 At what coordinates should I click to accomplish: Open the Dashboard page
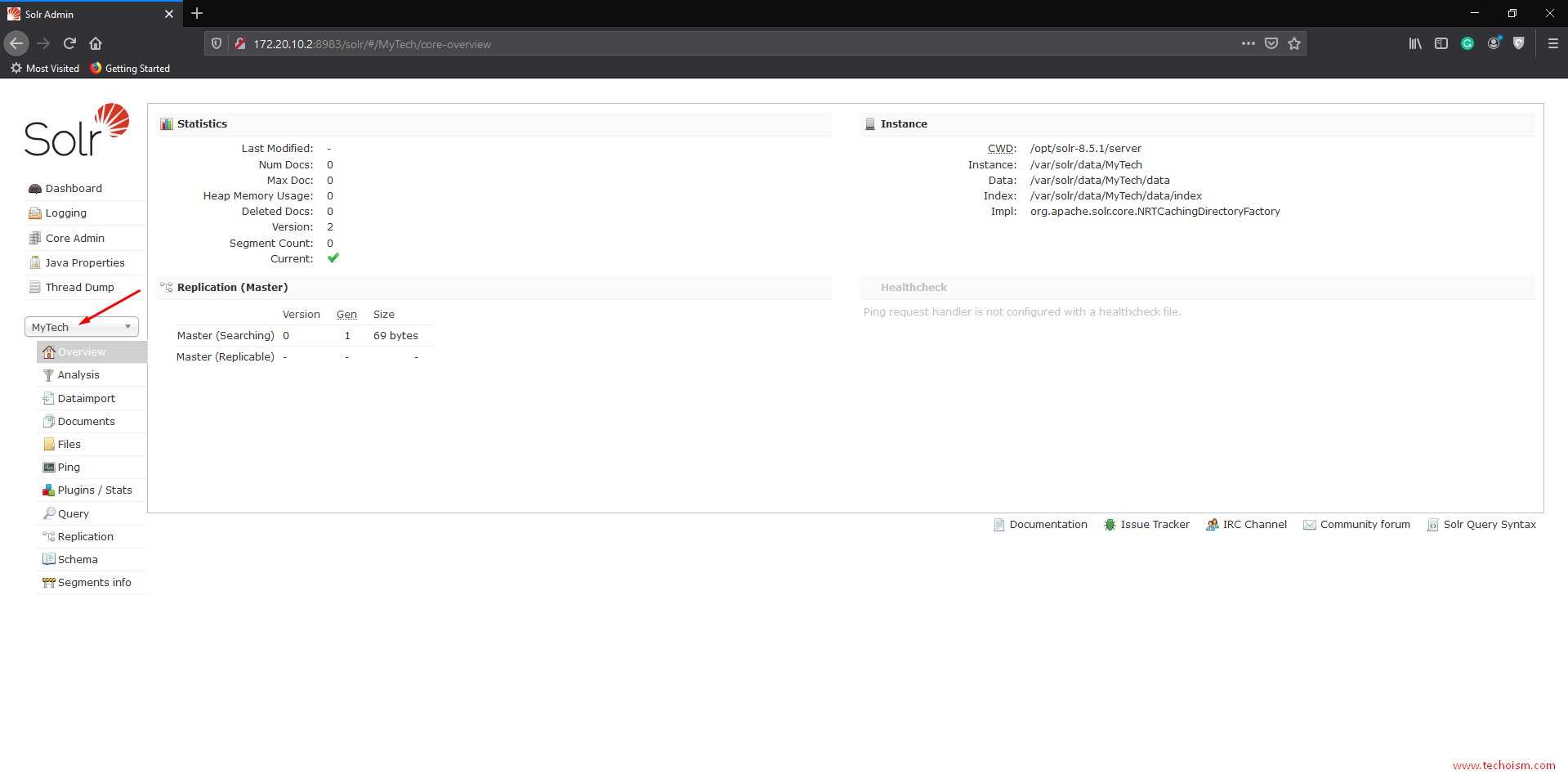(74, 189)
